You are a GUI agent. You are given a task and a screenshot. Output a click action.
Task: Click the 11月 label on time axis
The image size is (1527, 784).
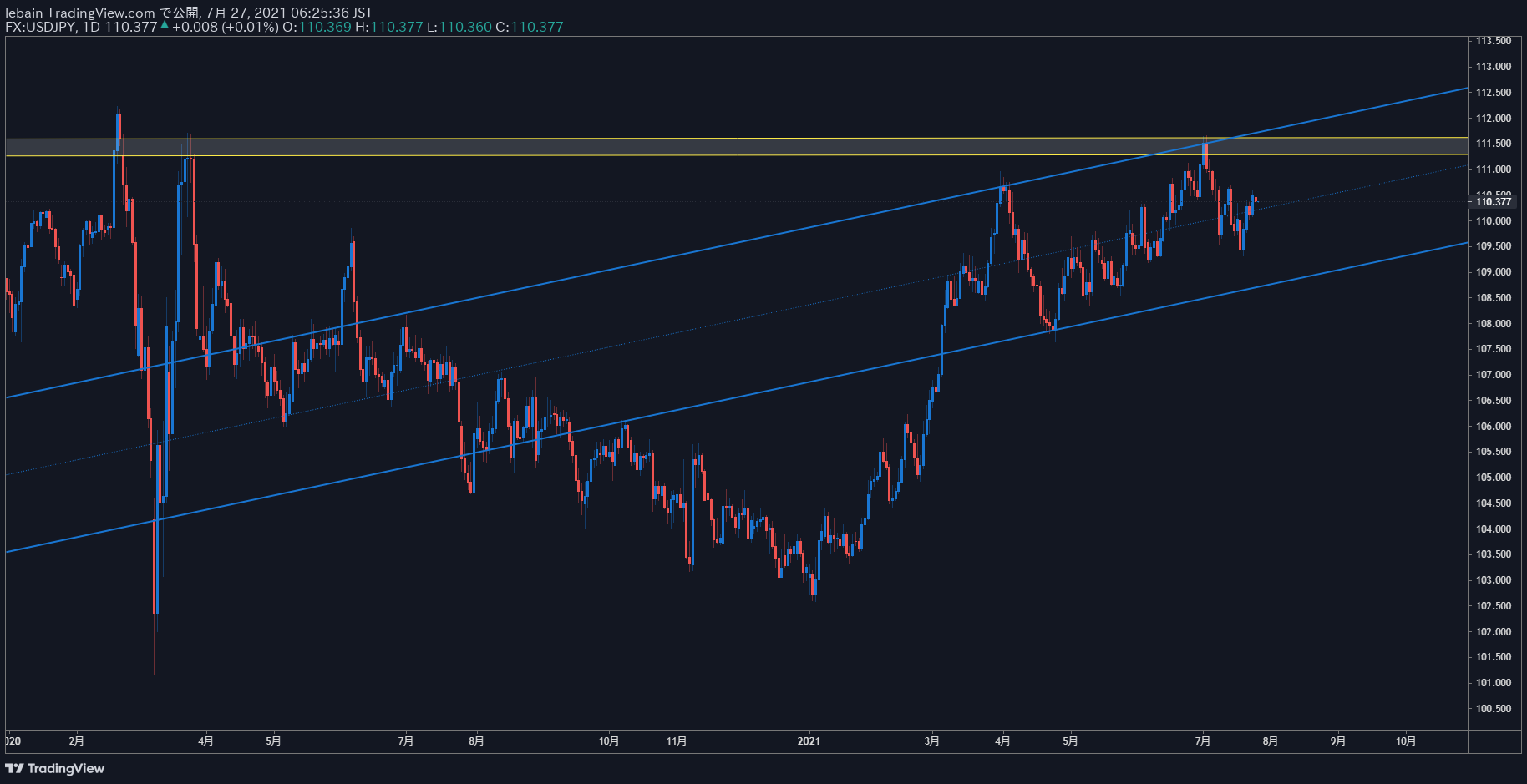click(677, 741)
